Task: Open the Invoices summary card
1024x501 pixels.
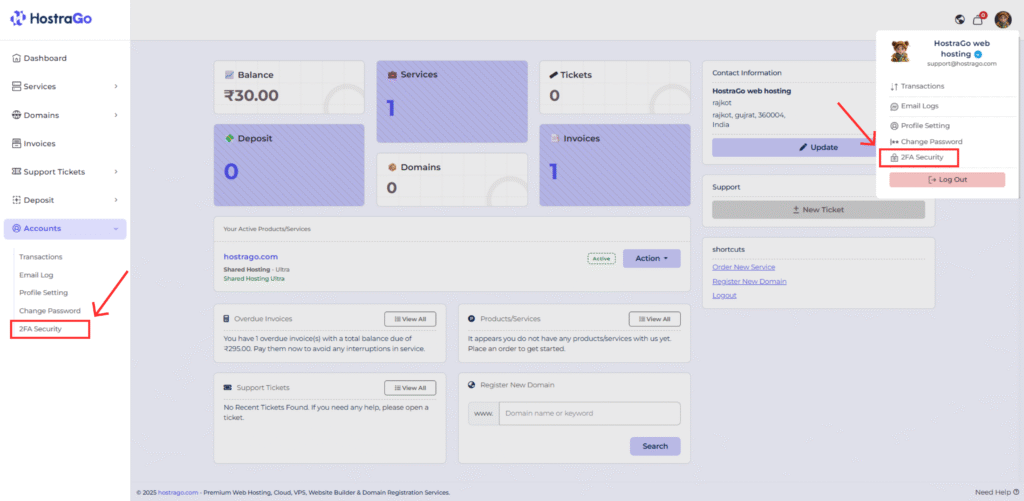Action: (615, 165)
